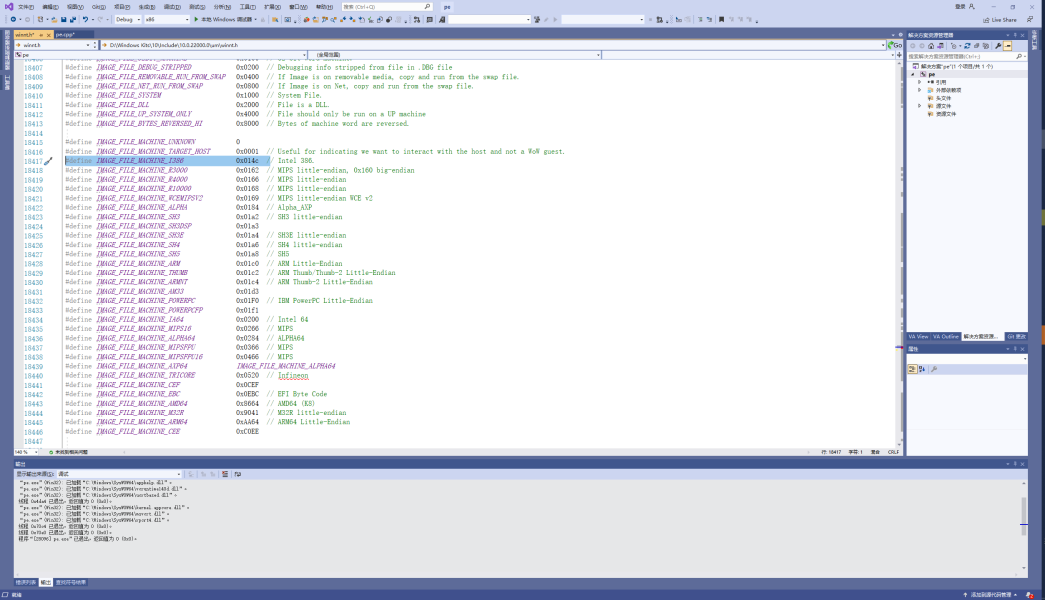Screen dimensions: 1045x600
Task: Open properties wrench icon in Solution Explorer
Action: [x=998, y=45]
